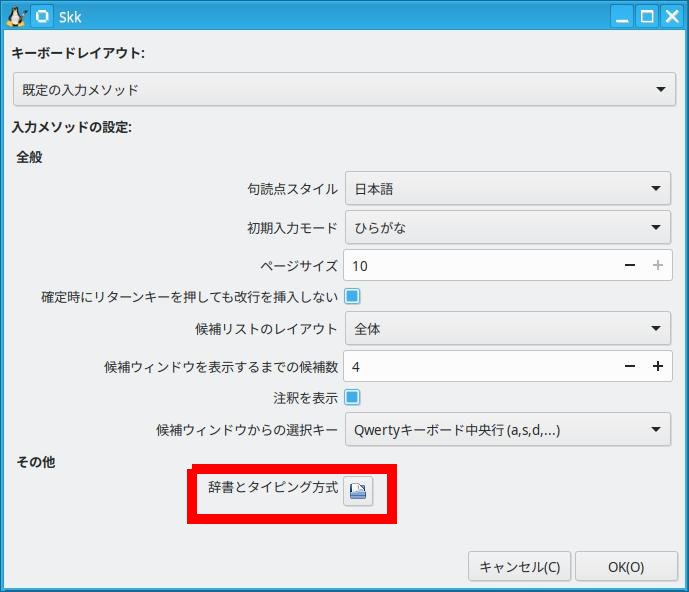Viewport: 689px width, 592px height.
Task: Open the 候補ウィンドウからの選択キー dropdown
Action: click(508, 429)
